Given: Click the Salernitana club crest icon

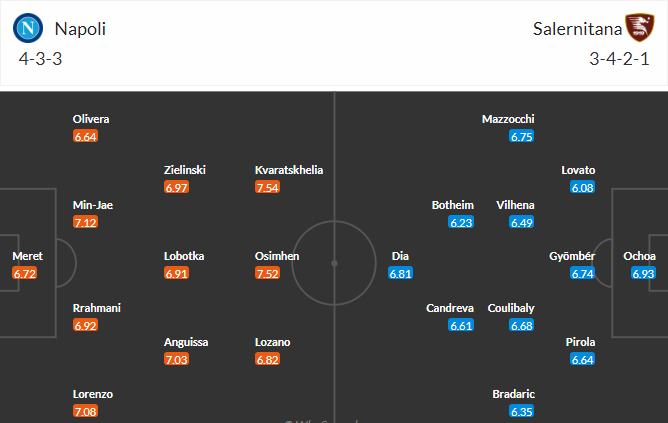Looking at the screenshot, I should click(639, 28).
